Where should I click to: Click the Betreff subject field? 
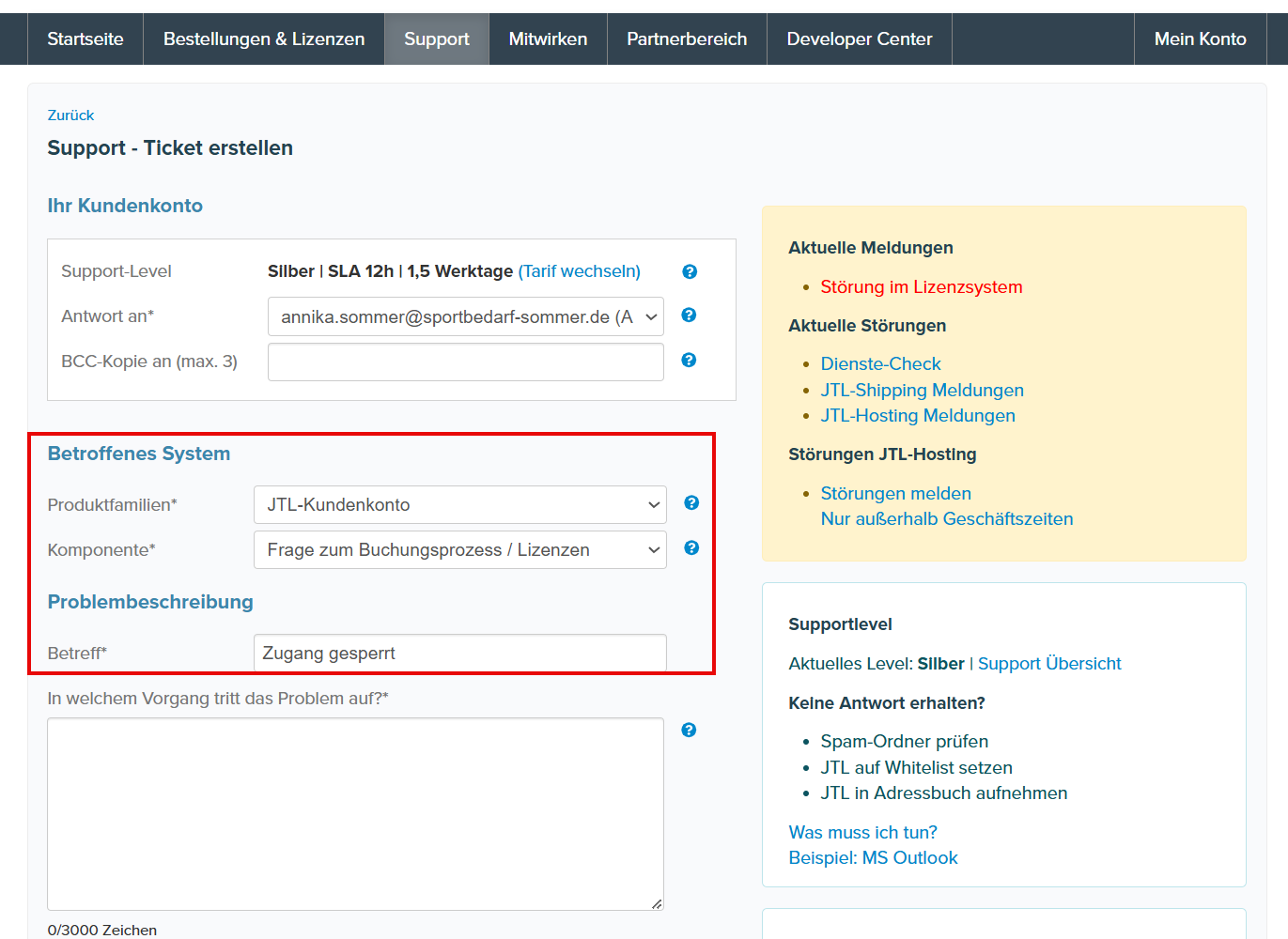pos(459,654)
